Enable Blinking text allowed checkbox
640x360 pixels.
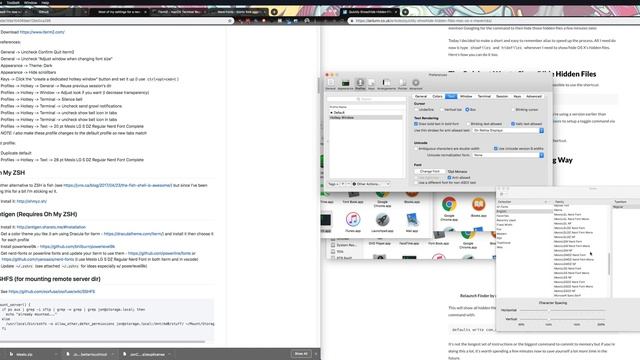pos(468,124)
